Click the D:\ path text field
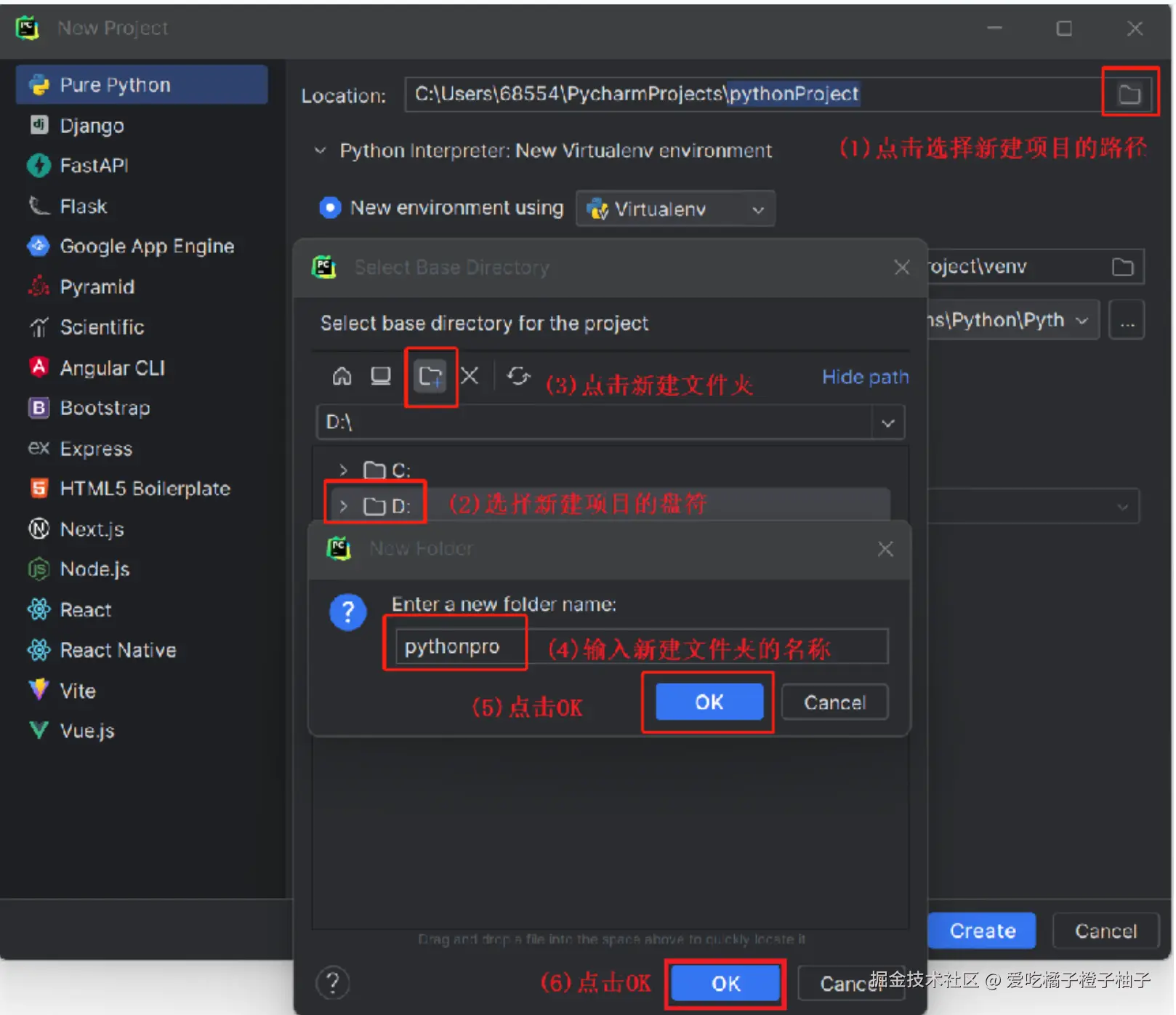Image resolution: width=1176 pixels, height=1015 pixels. 595,422
